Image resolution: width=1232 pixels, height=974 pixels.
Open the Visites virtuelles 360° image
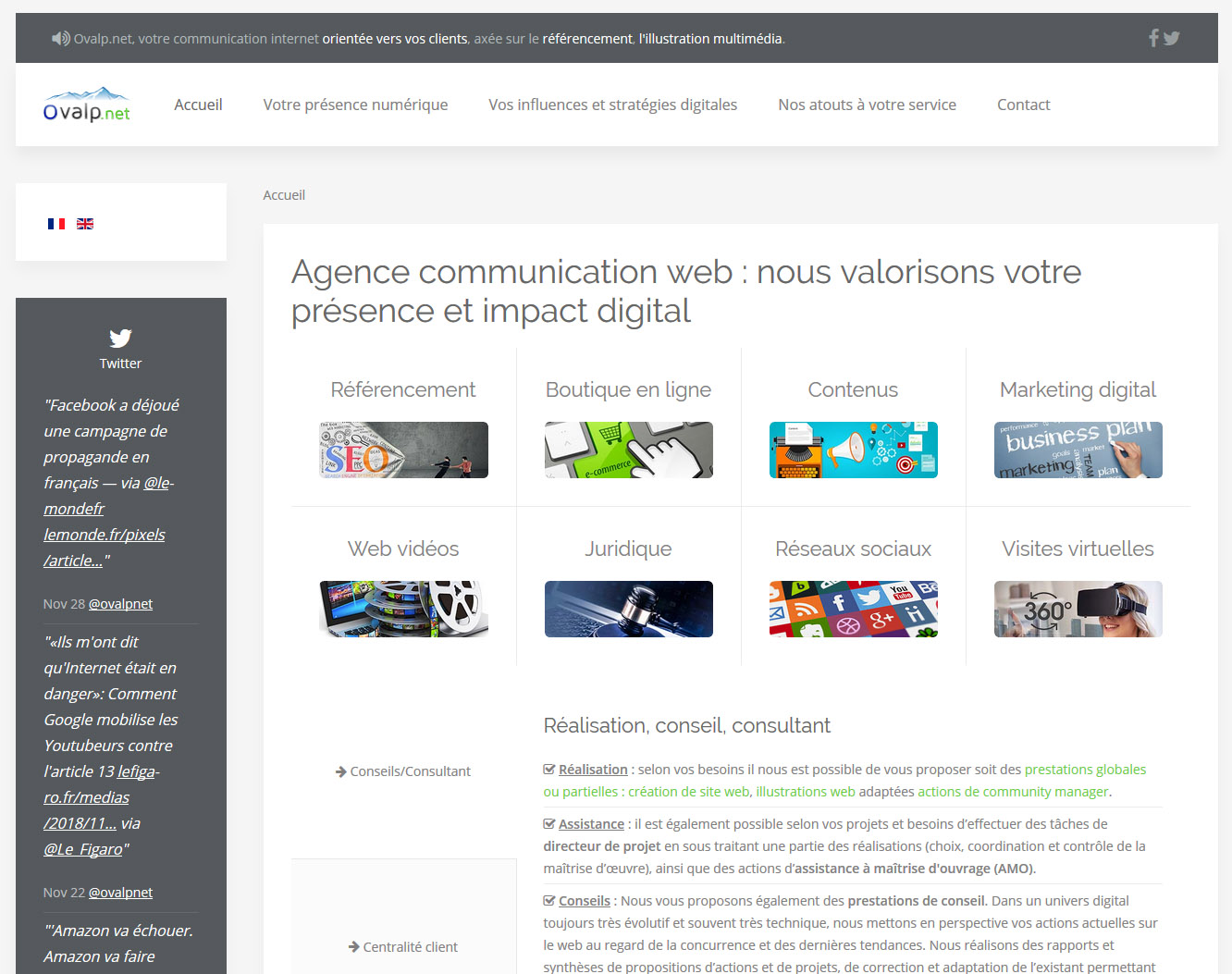pos(1078,609)
